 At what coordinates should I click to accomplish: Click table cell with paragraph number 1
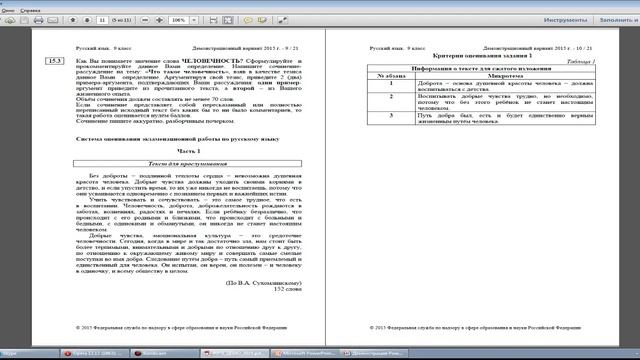[x=391, y=86]
